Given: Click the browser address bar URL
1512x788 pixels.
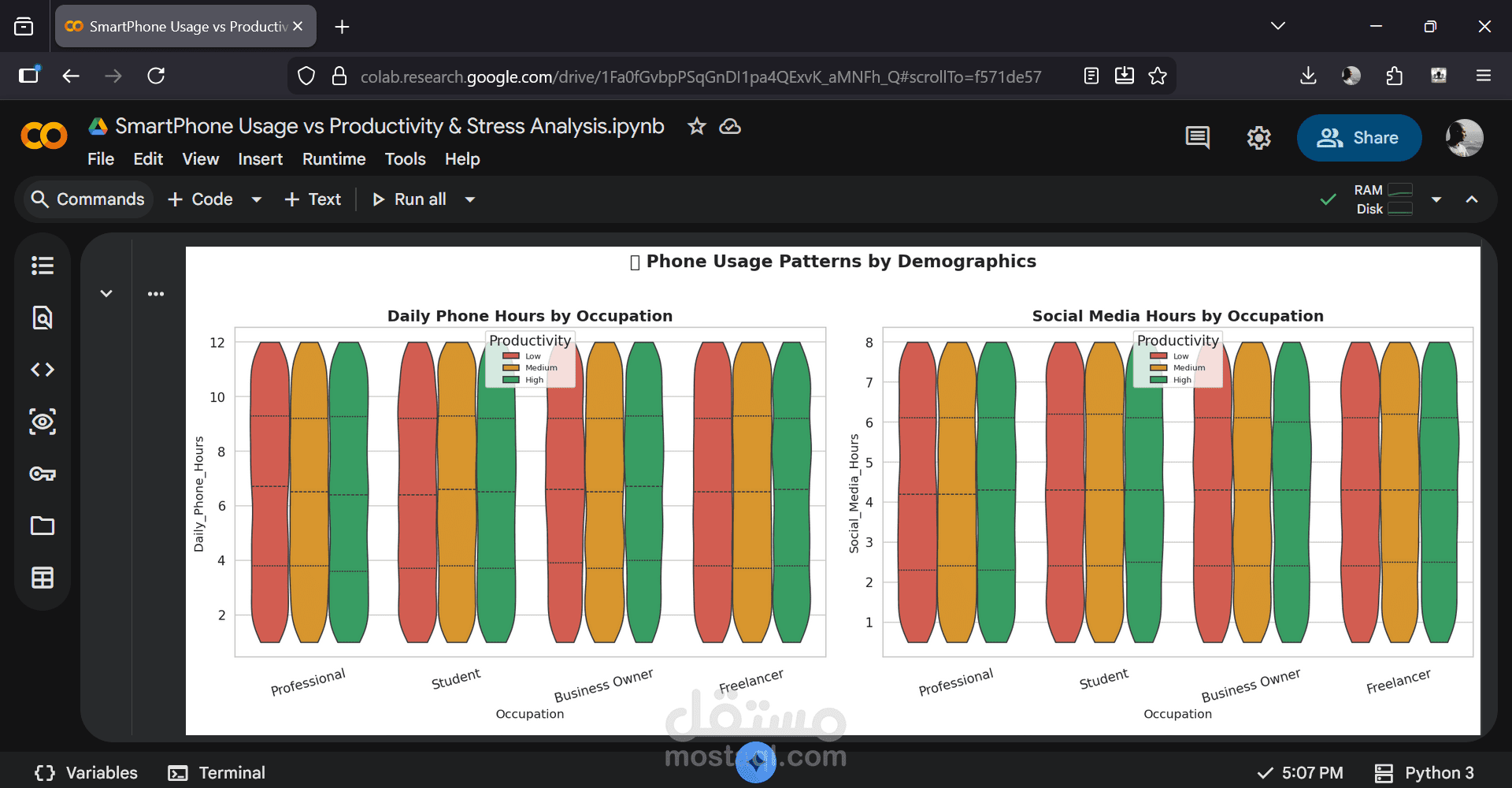Looking at the screenshot, I should click(700, 76).
